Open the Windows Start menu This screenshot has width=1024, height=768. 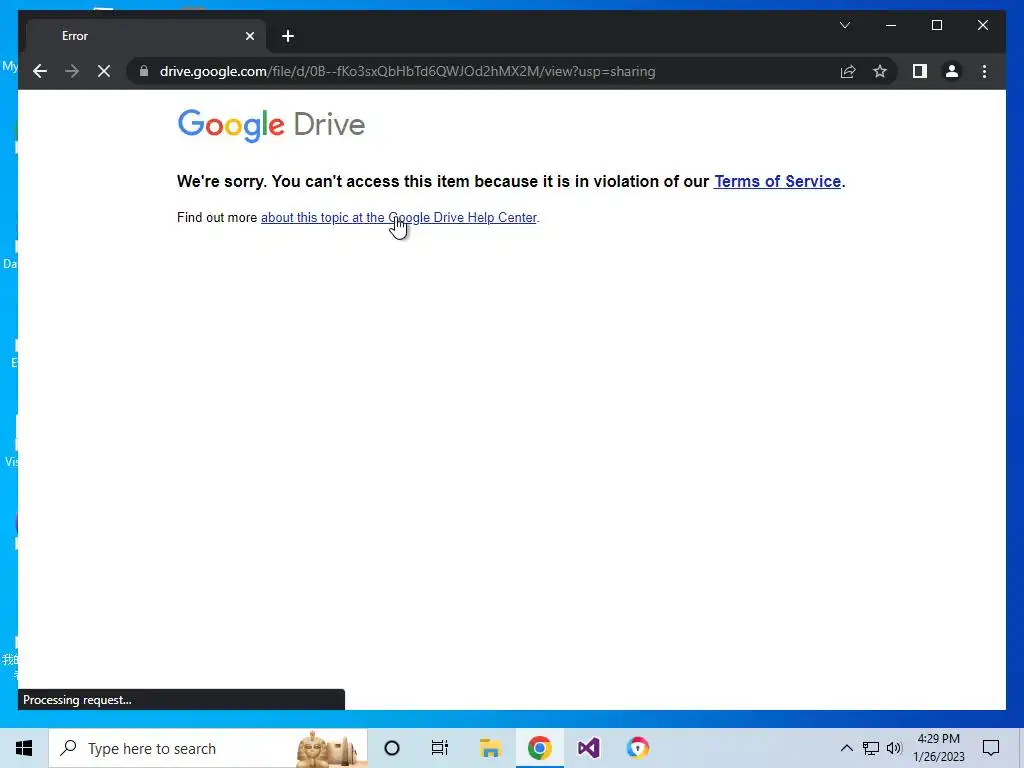tap(24, 748)
